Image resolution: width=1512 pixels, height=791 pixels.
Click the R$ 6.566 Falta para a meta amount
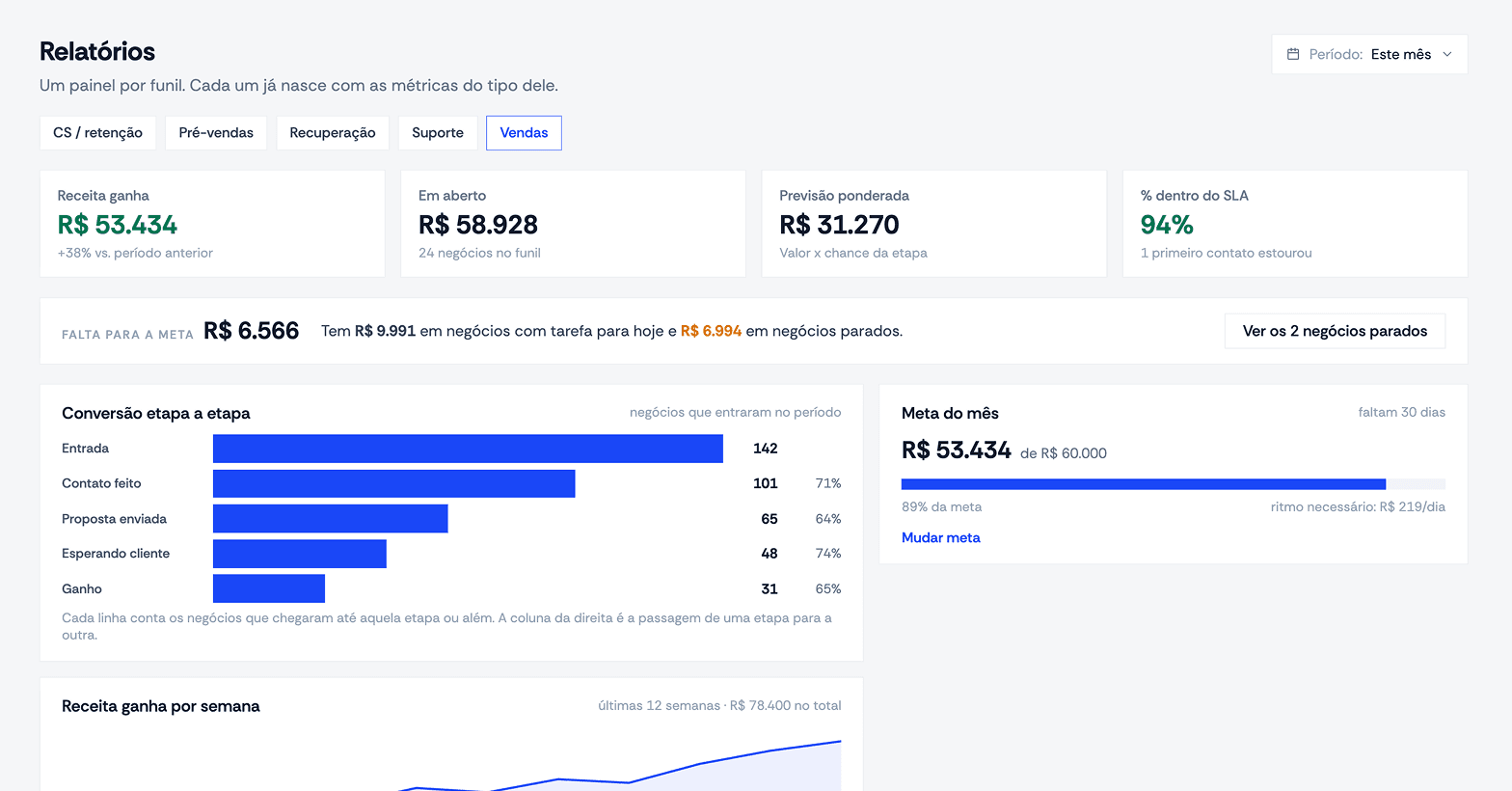click(252, 331)
